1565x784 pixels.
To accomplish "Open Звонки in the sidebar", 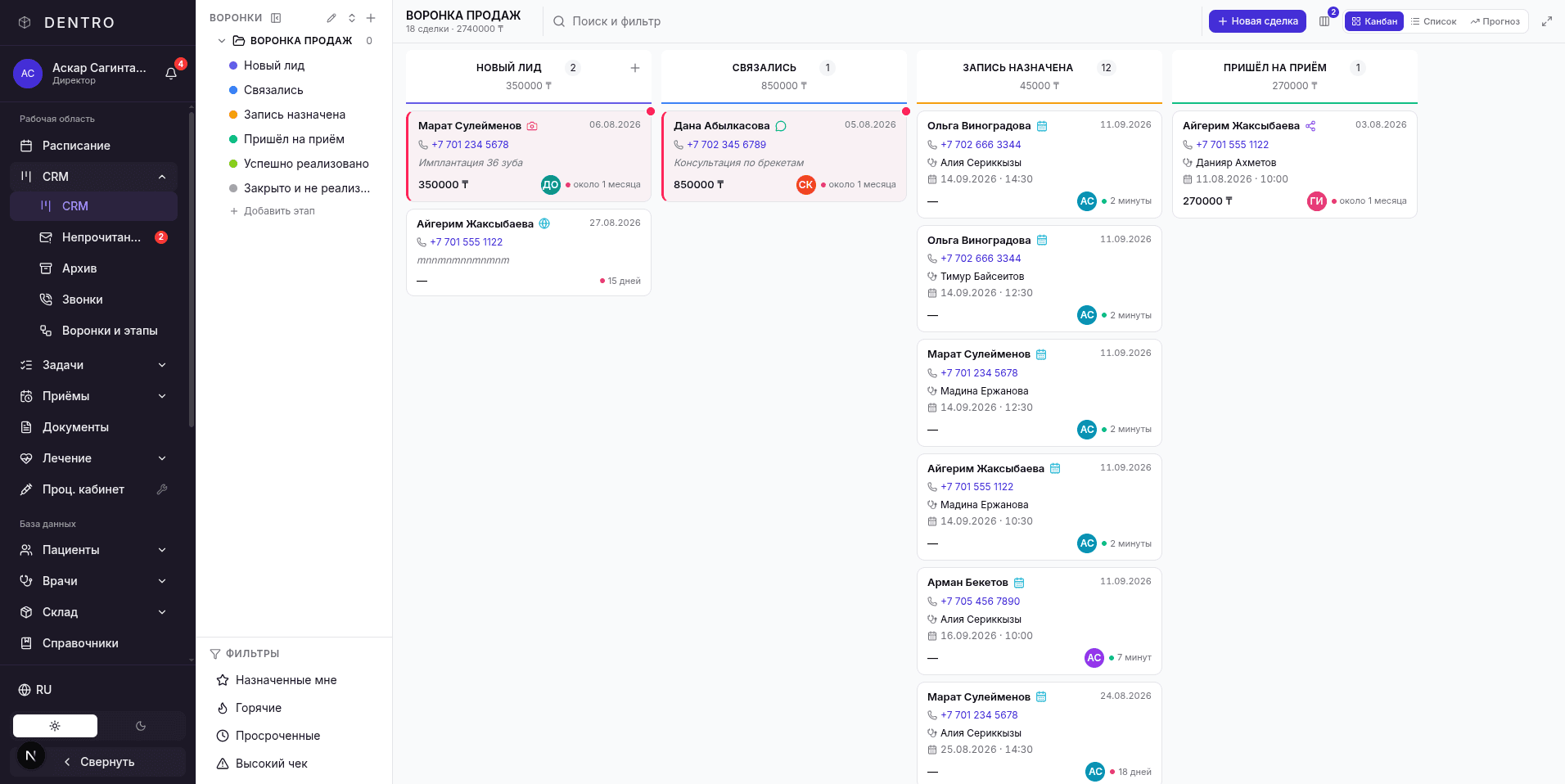I will (x=93, y=300).
